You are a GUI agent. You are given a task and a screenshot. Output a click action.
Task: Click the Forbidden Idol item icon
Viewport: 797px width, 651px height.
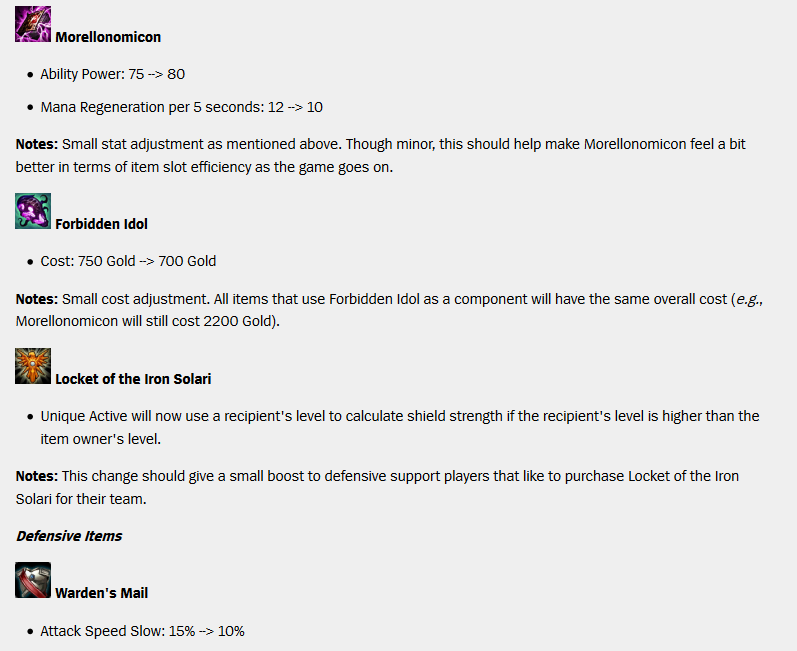(33, 211)
